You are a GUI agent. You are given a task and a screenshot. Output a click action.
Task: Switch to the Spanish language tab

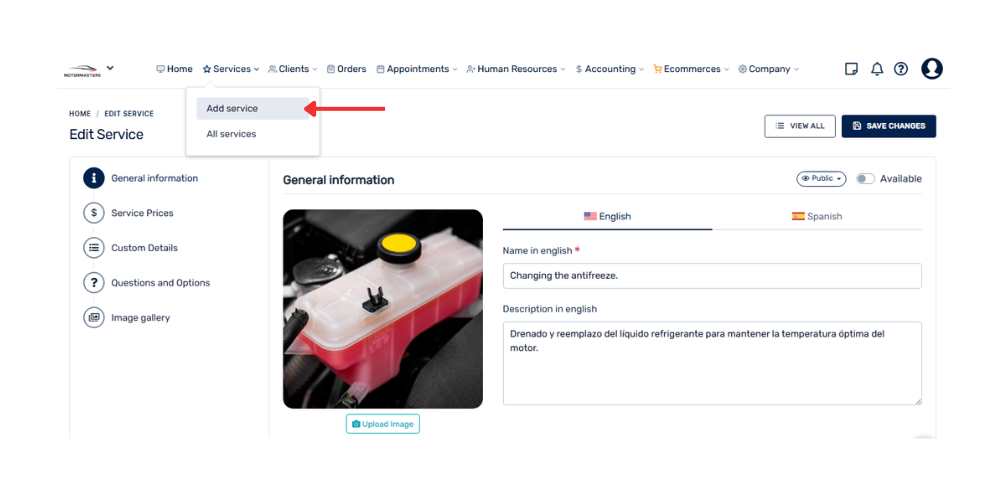[817, 216]
